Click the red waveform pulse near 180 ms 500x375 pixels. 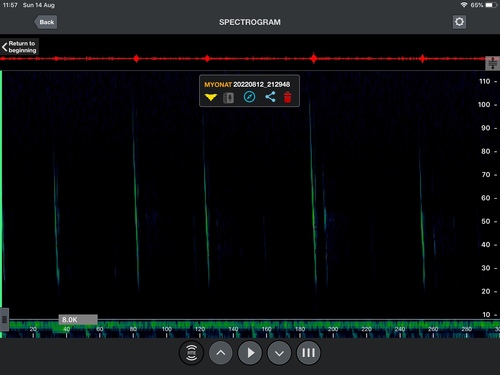coord(314,59)
